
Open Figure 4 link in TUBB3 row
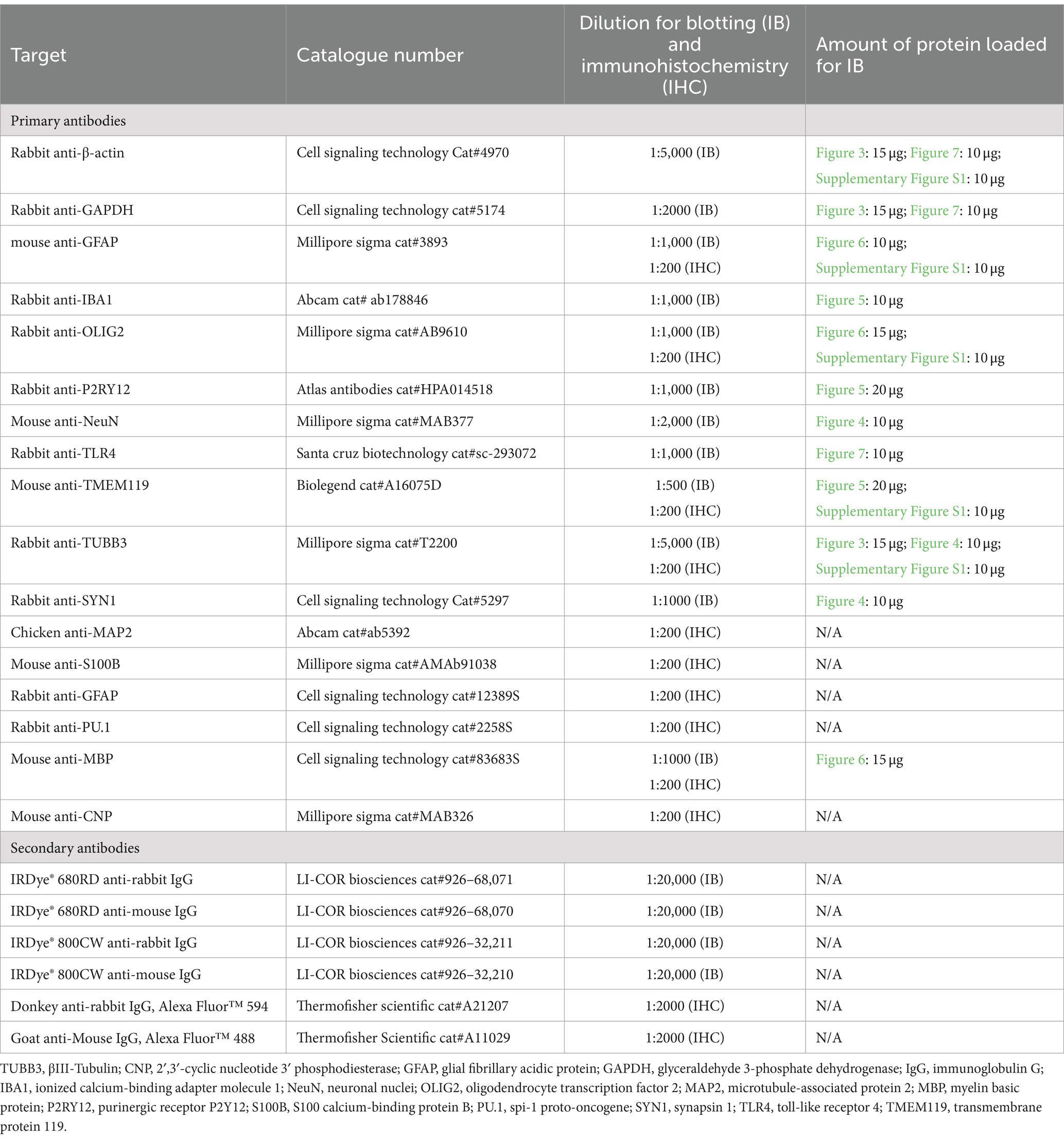(x=934, y=543)
